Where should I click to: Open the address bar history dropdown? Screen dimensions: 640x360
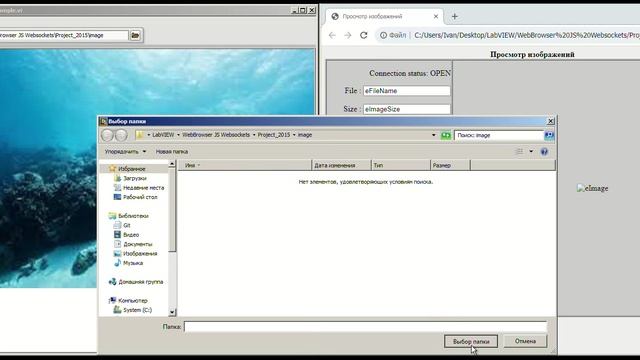click(x=433, y=135)
